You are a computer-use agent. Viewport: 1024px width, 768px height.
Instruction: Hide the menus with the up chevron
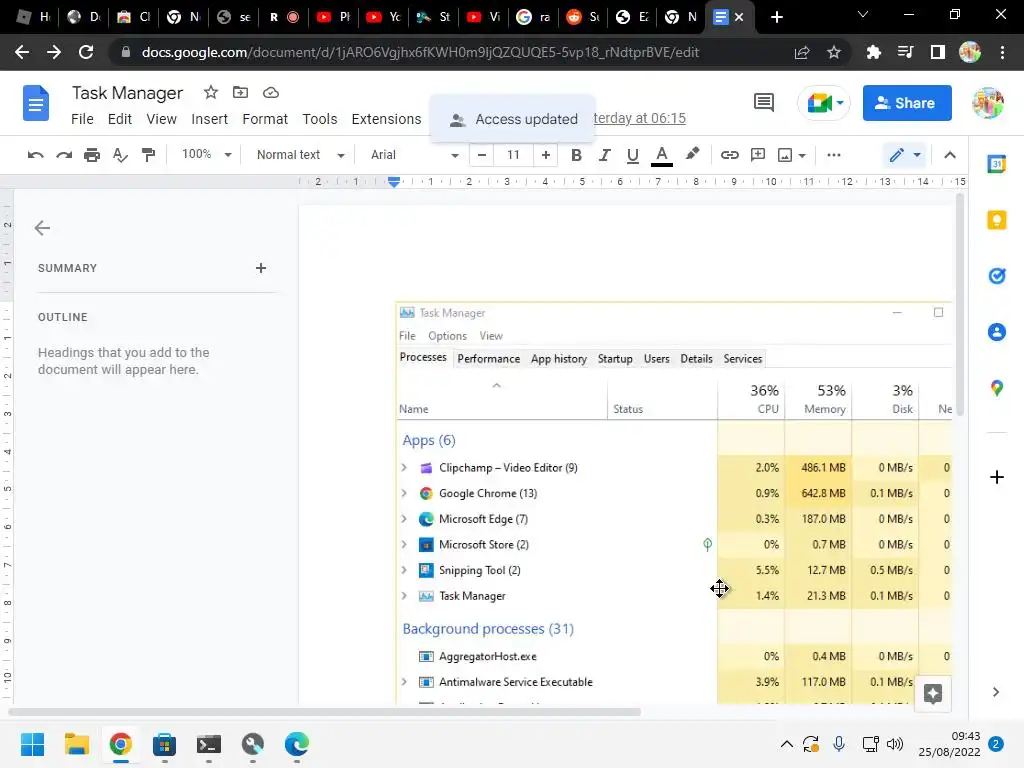(x=950, y=155)
